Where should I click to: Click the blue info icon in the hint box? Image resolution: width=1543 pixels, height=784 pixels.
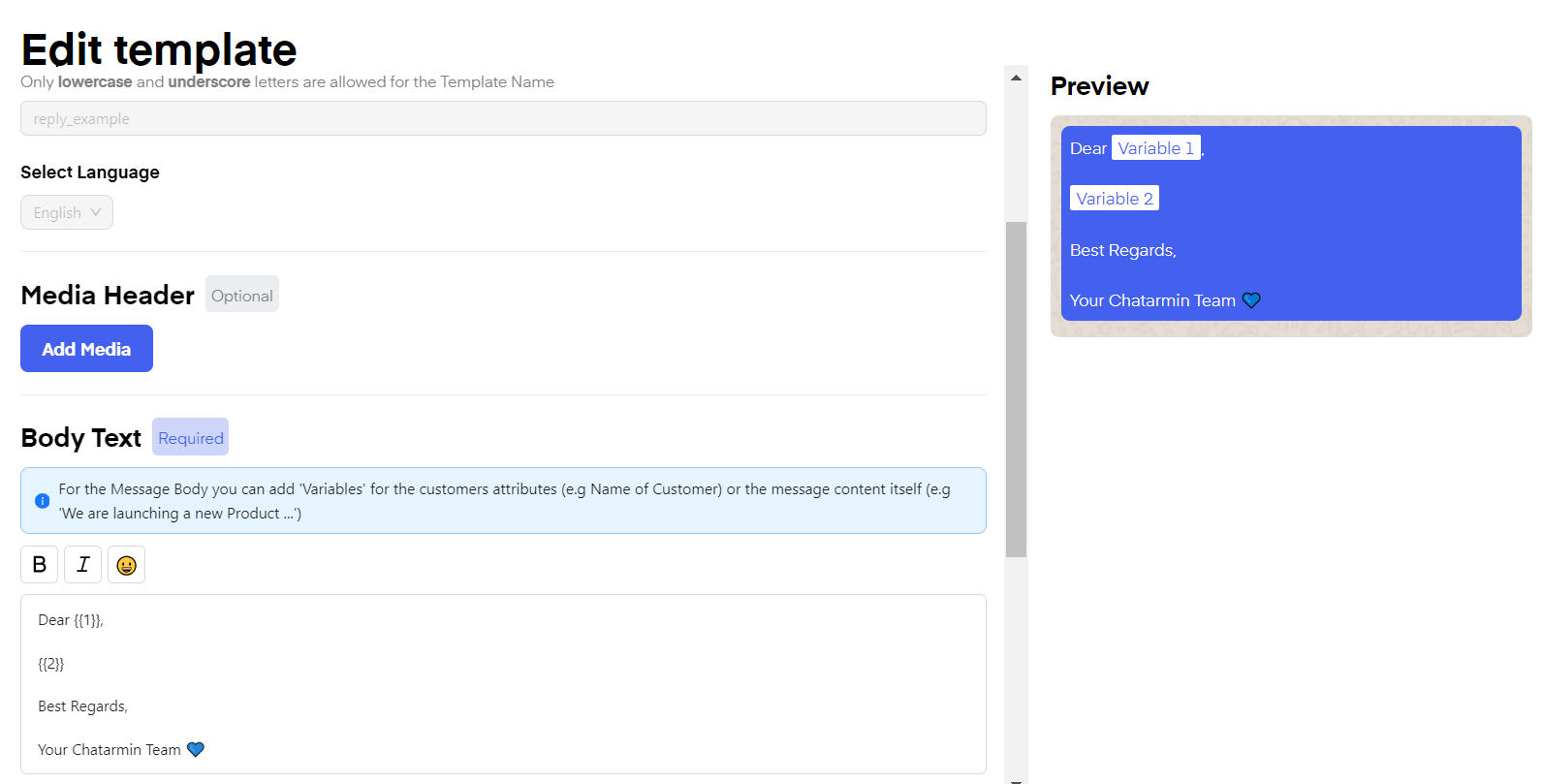42,501
